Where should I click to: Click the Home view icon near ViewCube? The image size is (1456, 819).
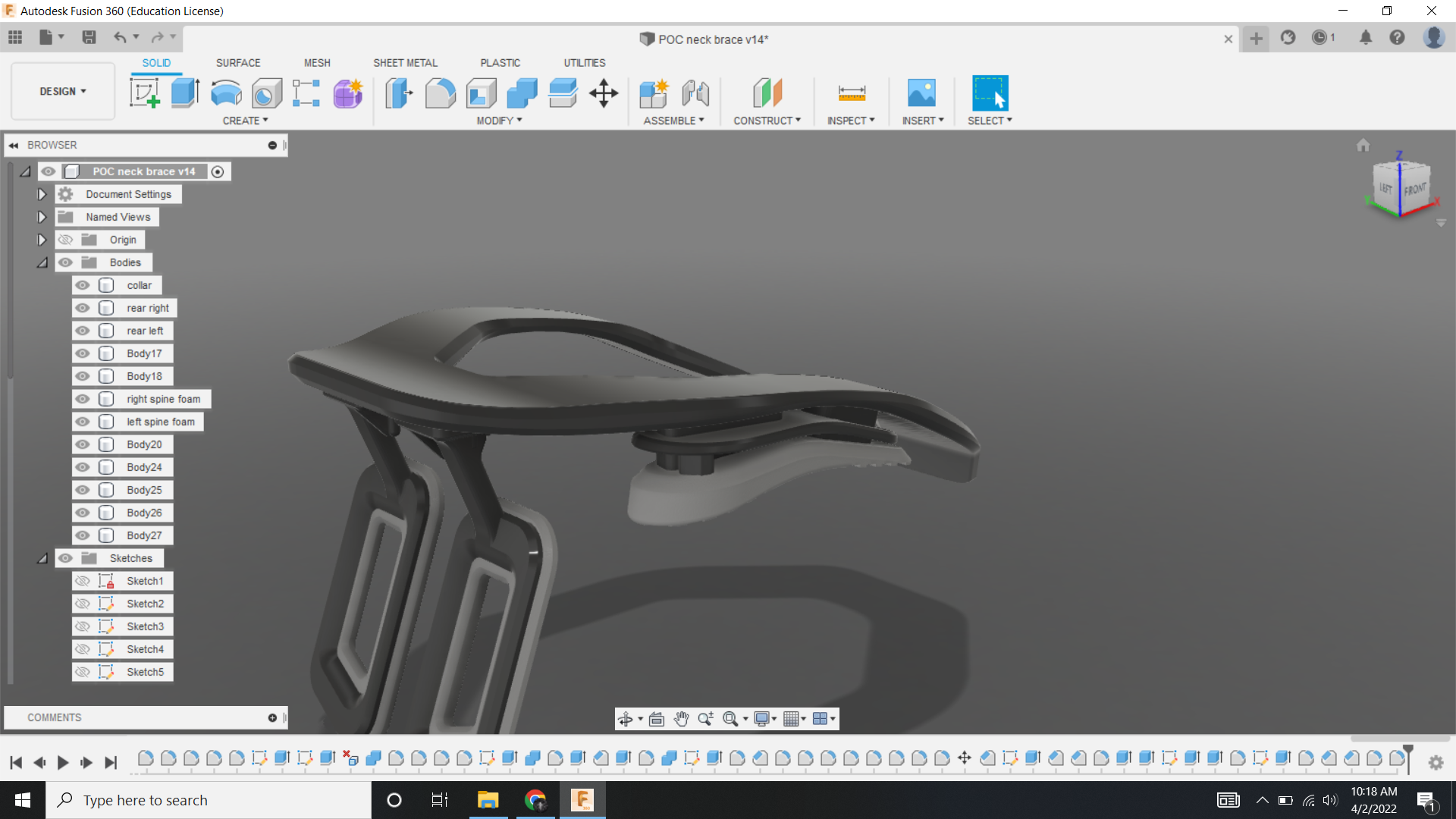pos(1363,145)
